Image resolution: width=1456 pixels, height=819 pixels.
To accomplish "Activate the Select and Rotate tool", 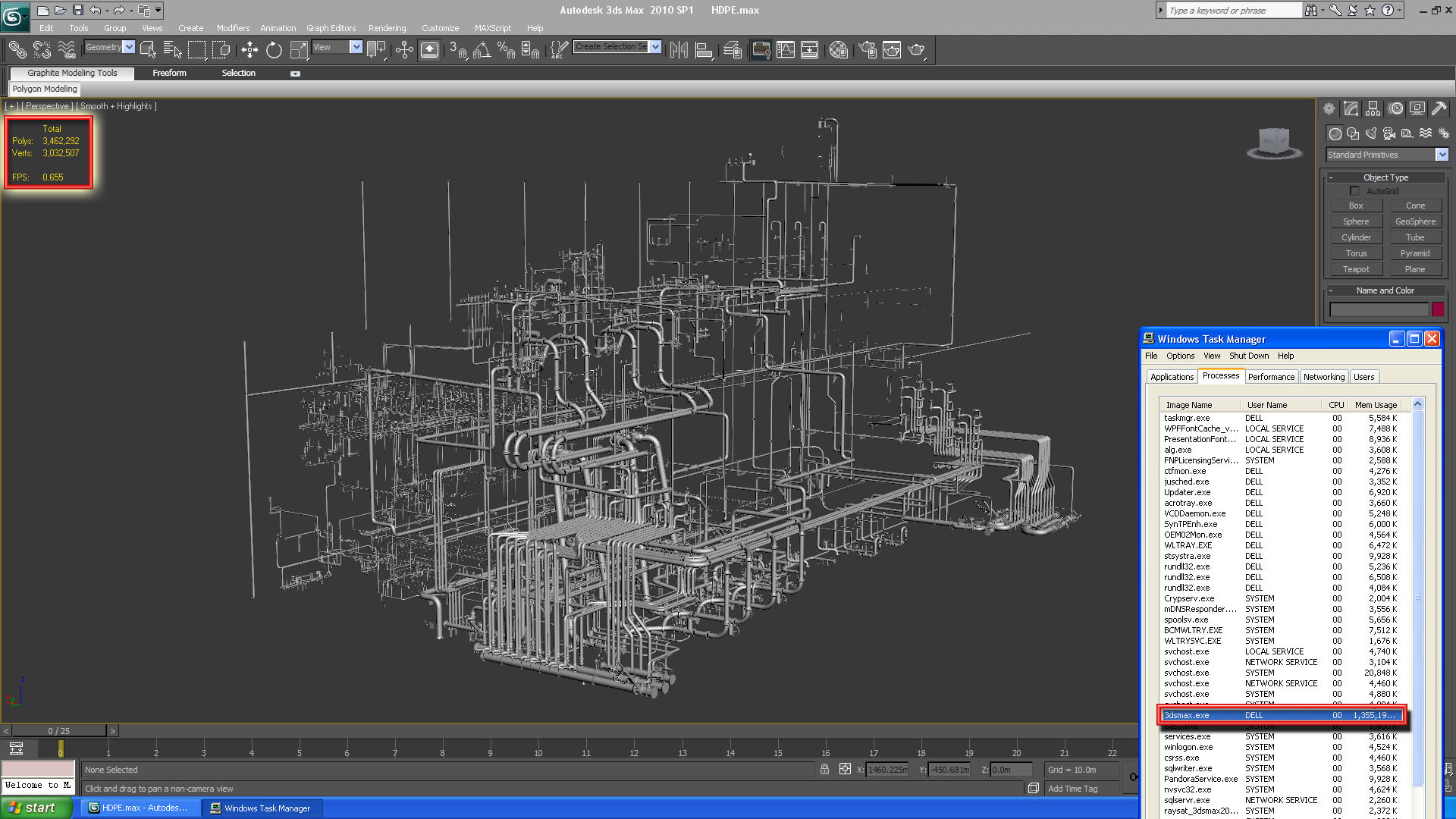I will [x=274, y=50].
